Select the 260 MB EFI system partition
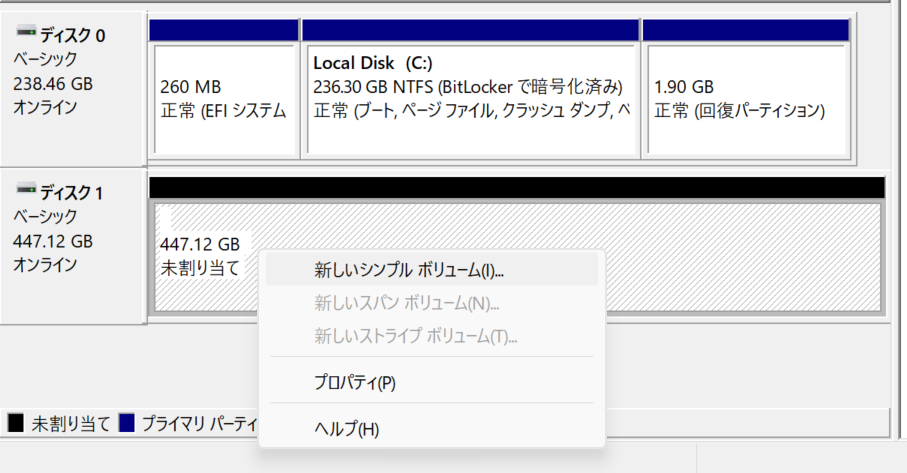 pos(224,99)
